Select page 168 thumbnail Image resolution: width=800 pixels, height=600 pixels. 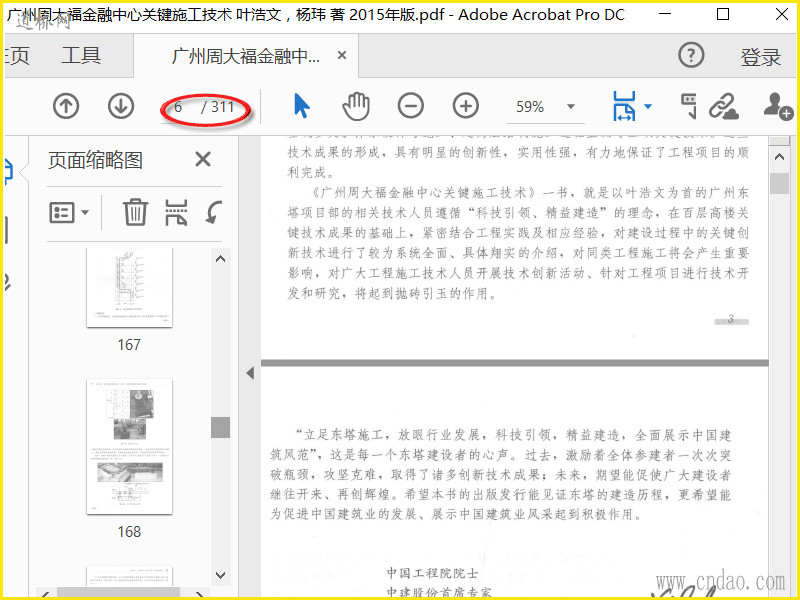click(x=129, y=447)
